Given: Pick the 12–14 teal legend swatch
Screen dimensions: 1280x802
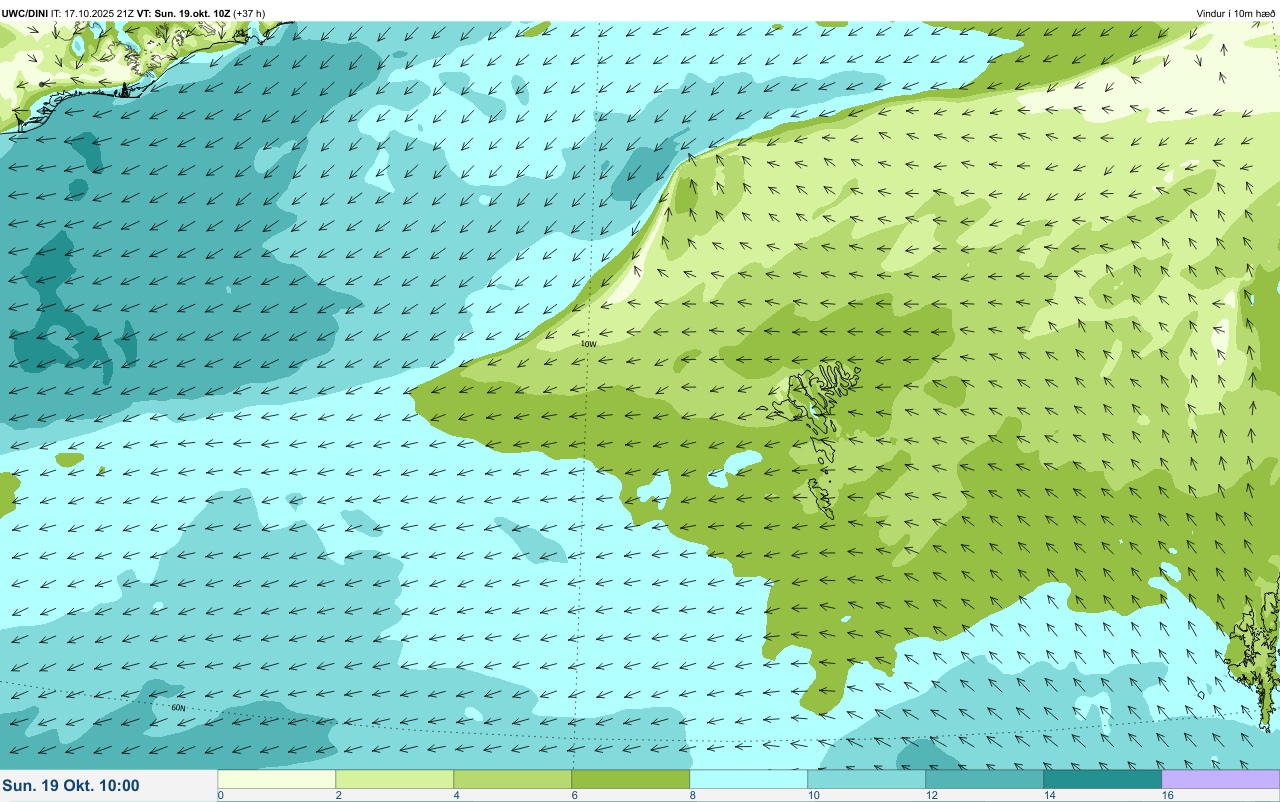Looking at the screenshot, I should 985,779.
